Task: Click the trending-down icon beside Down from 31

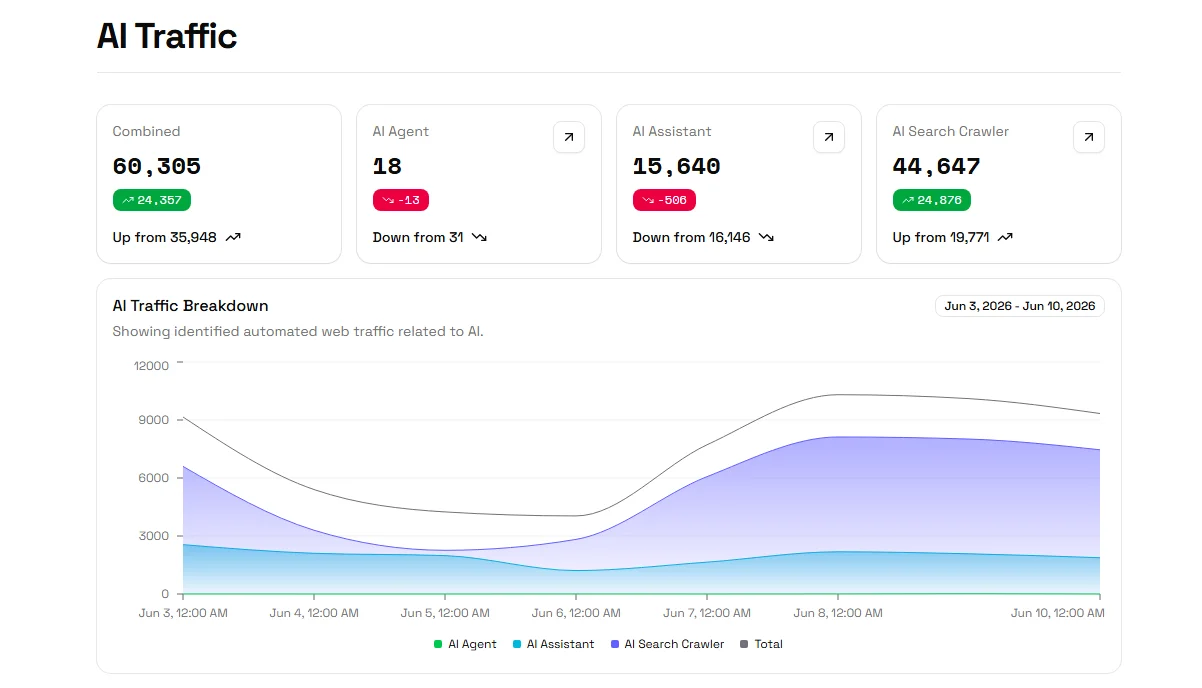Action: [x=479, y=238]
